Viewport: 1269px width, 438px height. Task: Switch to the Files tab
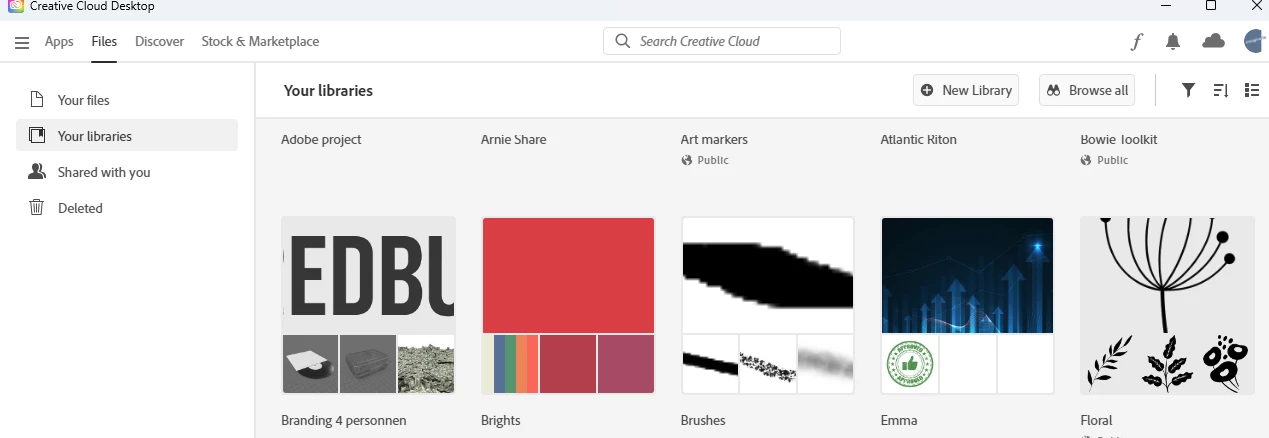pyautogui.click(x=104, y=42)
